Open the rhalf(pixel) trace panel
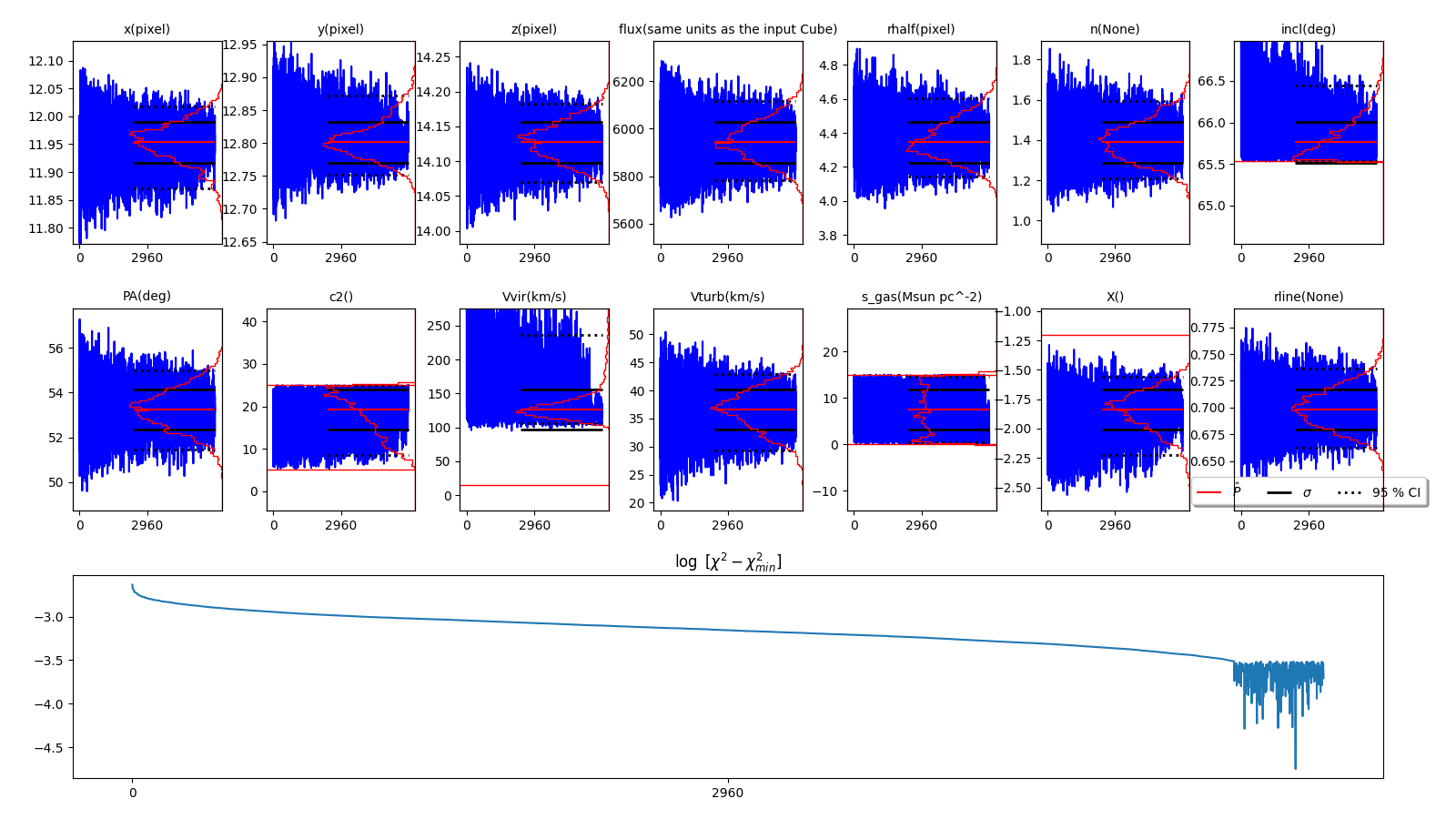Image resolution: width=1456 pixels, height=819 pixels. (x=921, y=142)
